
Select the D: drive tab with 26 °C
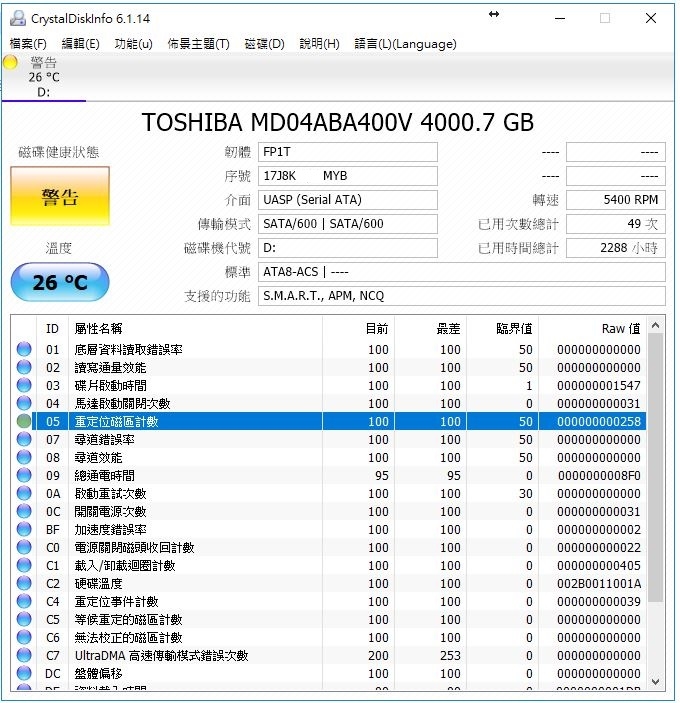[x=43, y=77]
